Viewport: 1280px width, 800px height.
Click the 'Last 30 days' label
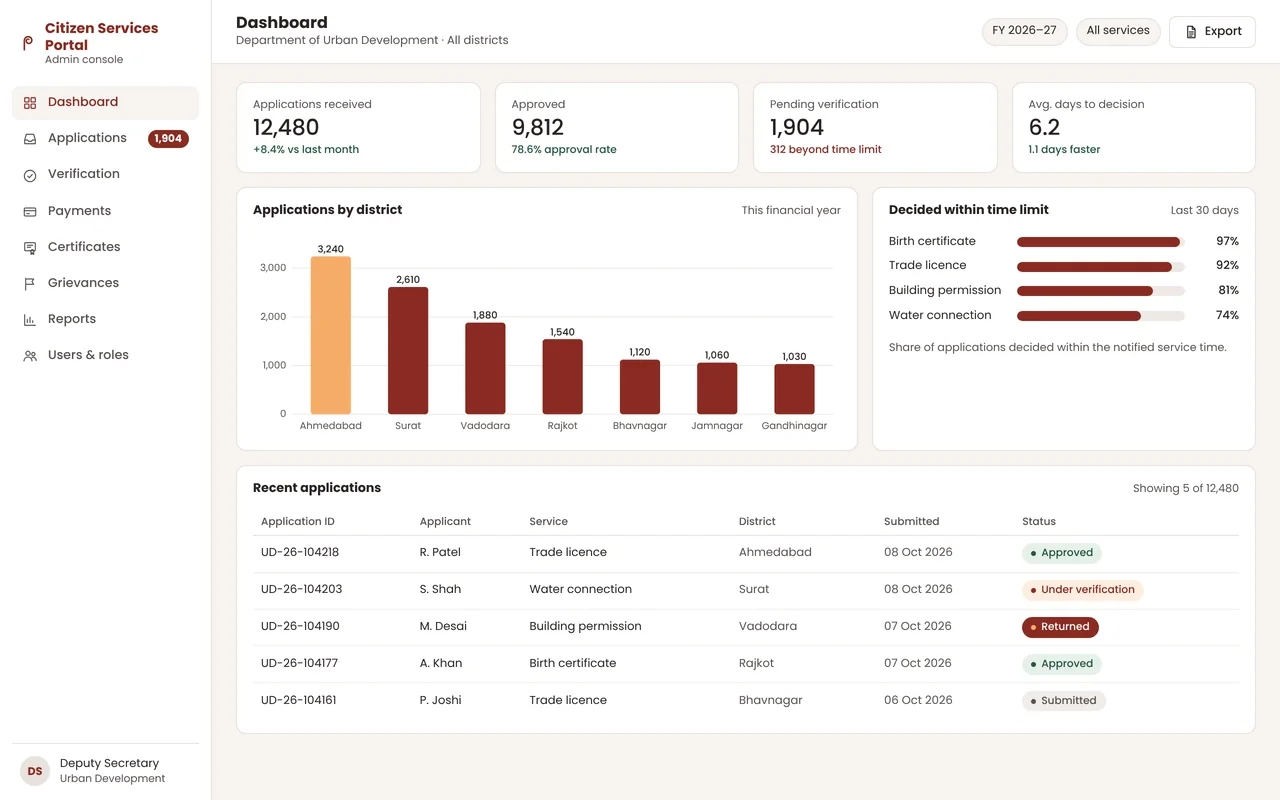tap(1204, 211)
